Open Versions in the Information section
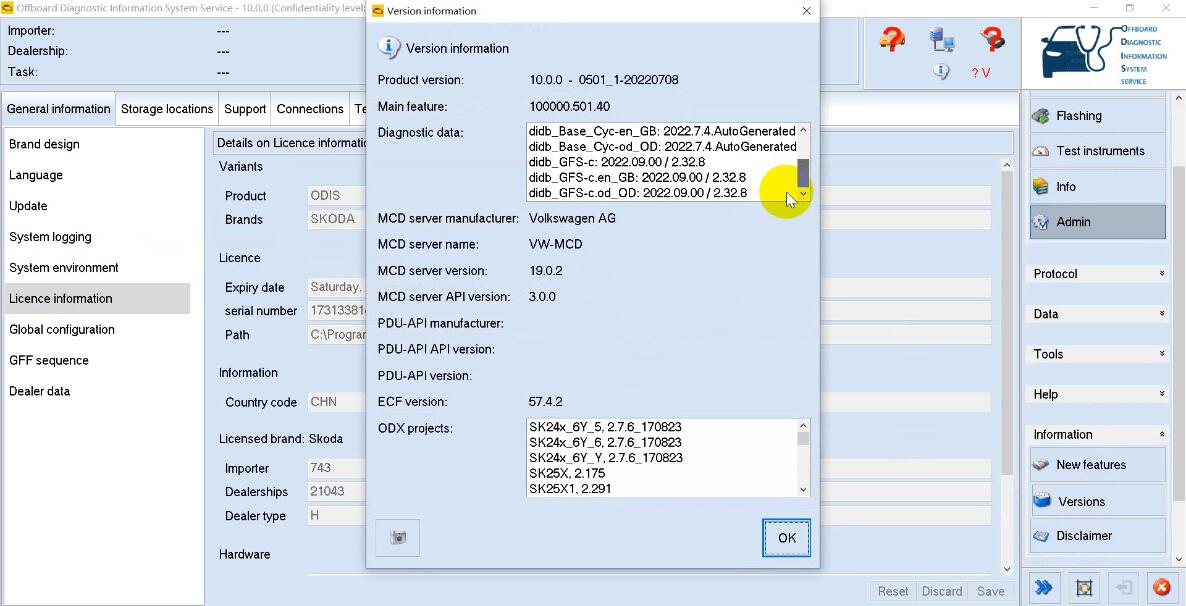Viewport: 1186px width, 606px height. (1098, 501)
